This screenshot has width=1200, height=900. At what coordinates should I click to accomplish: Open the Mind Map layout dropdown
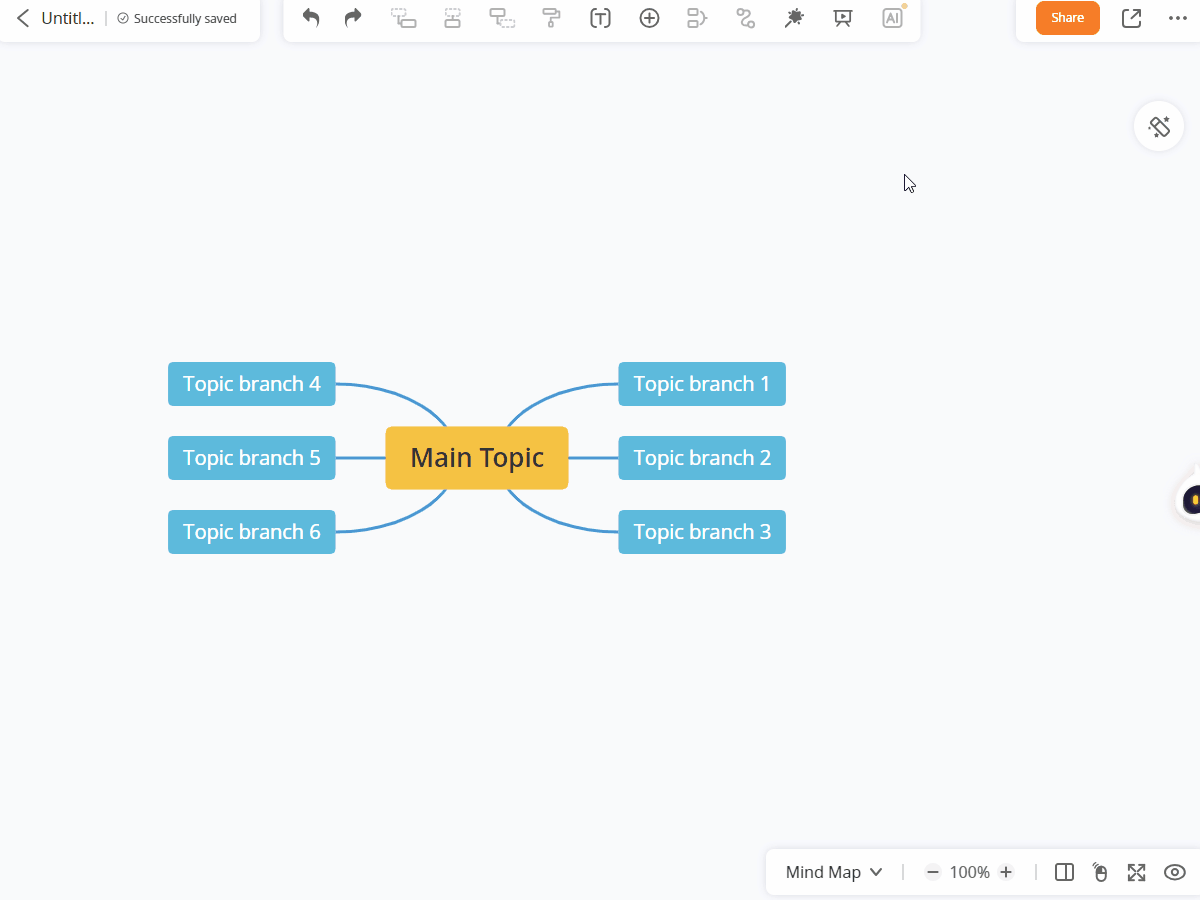(834, 872)
